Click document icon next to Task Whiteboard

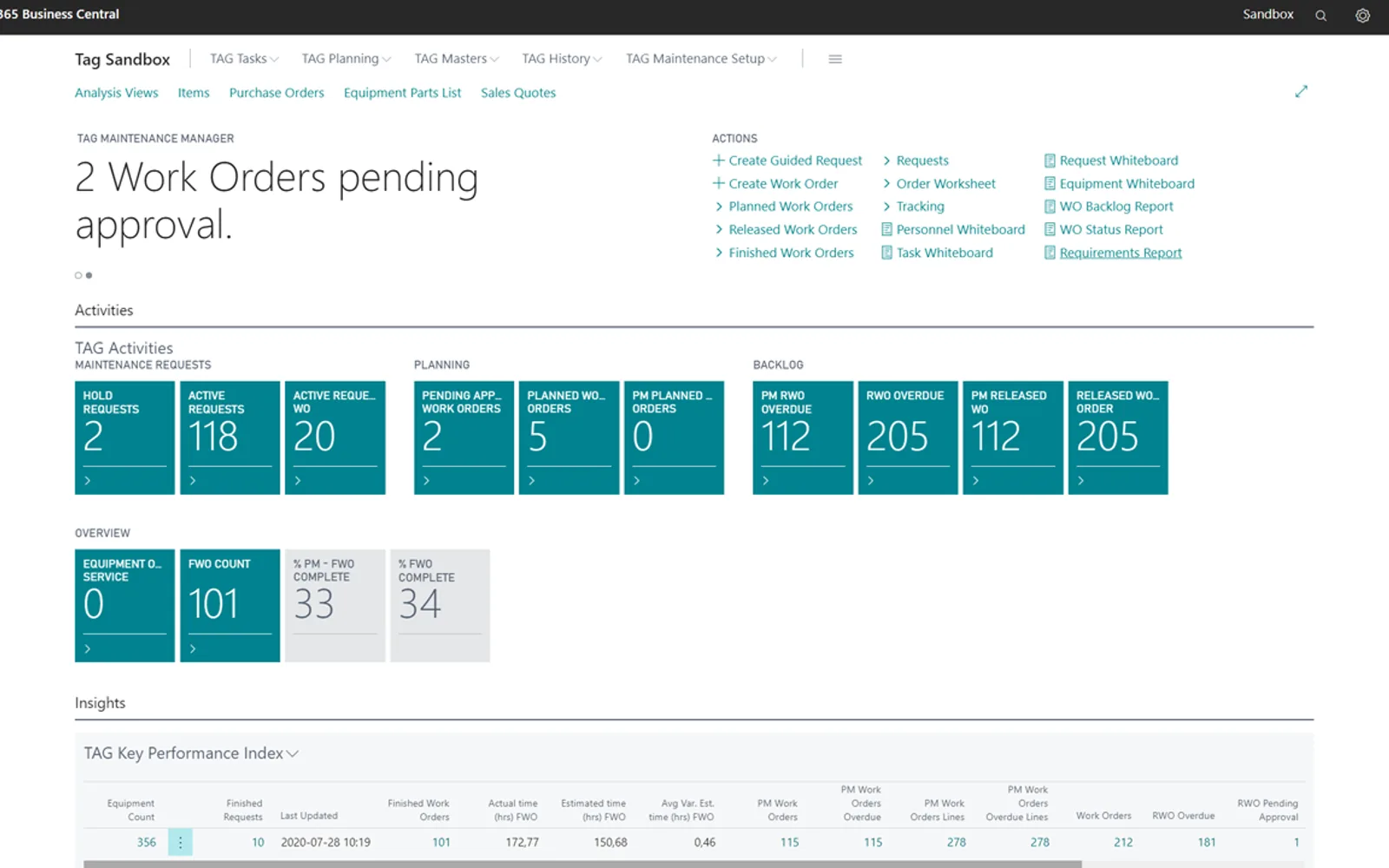tap(886, 253)
